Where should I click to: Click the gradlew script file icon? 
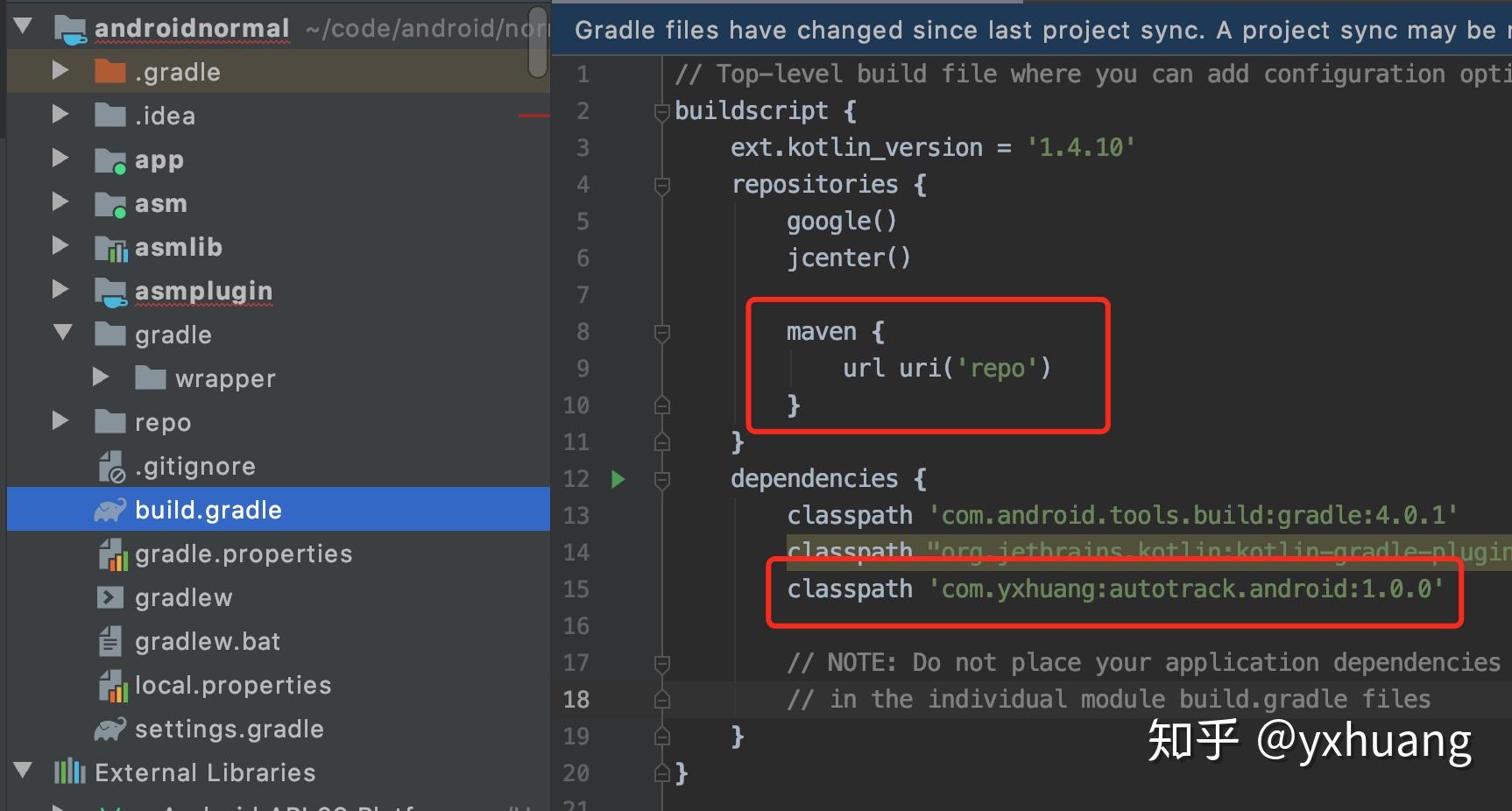(x=110, y=597)
